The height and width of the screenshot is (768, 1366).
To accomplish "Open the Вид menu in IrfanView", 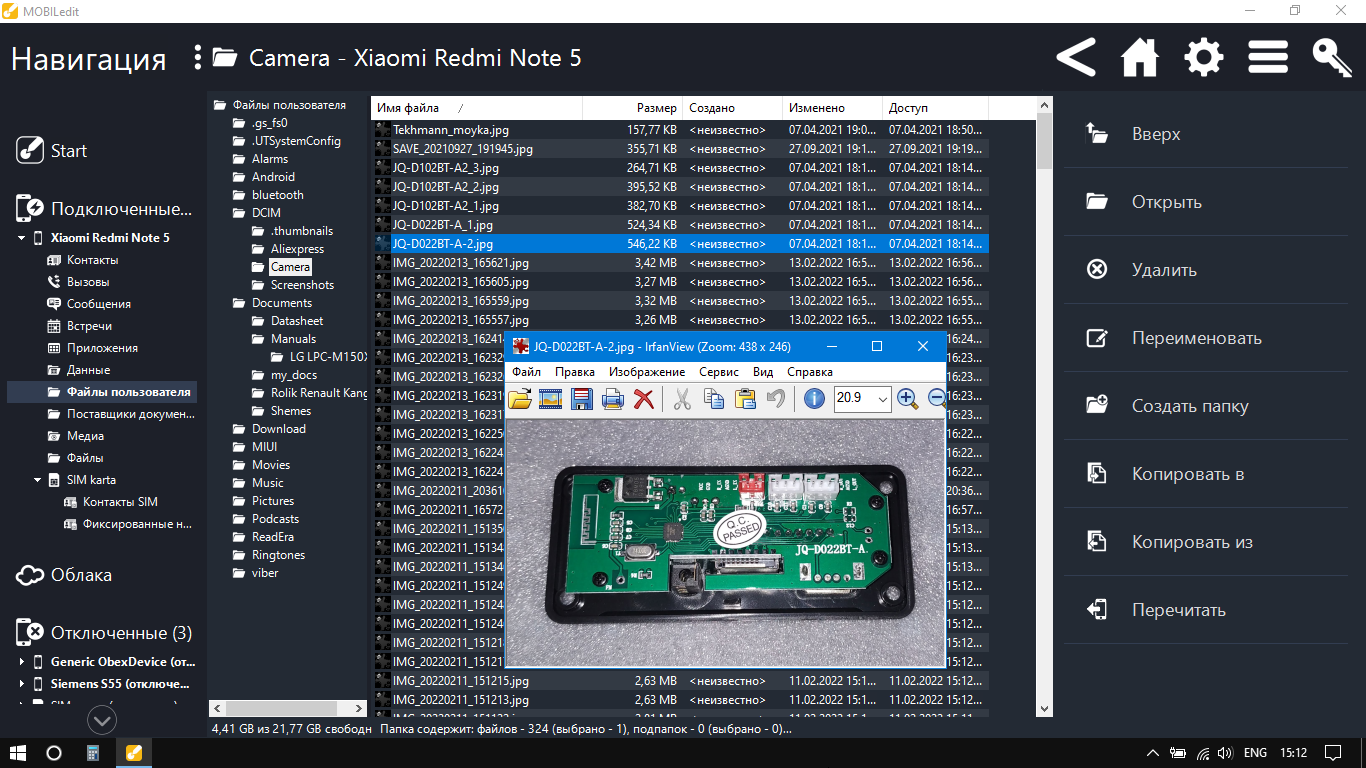I will click(x=763, y=372).
